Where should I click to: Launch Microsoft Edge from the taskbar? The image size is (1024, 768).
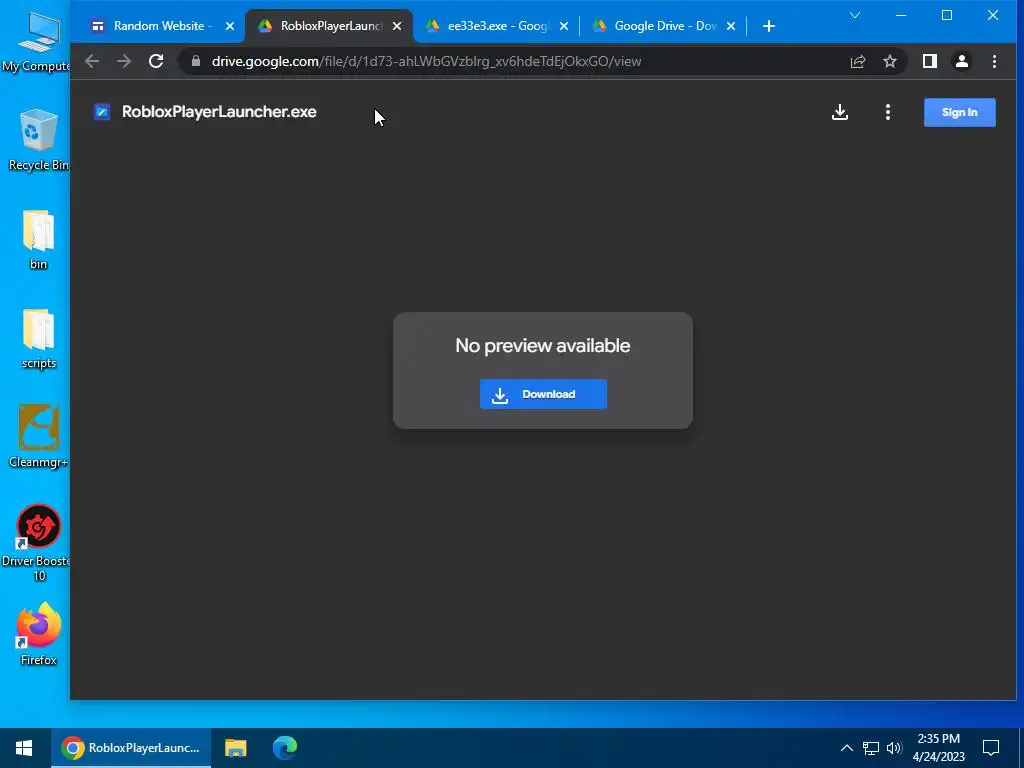coord(285,748)
